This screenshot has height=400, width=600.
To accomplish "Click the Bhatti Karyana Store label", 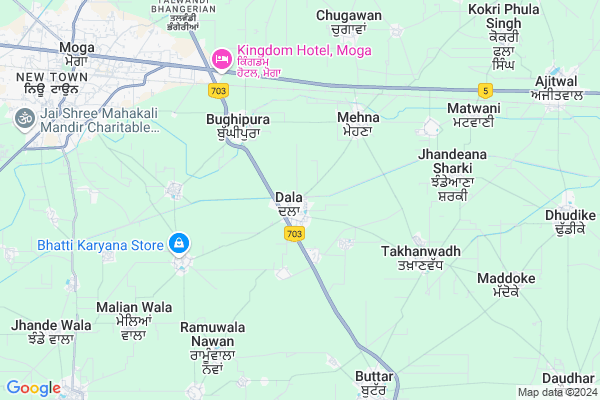I will [x=100, y=245].
